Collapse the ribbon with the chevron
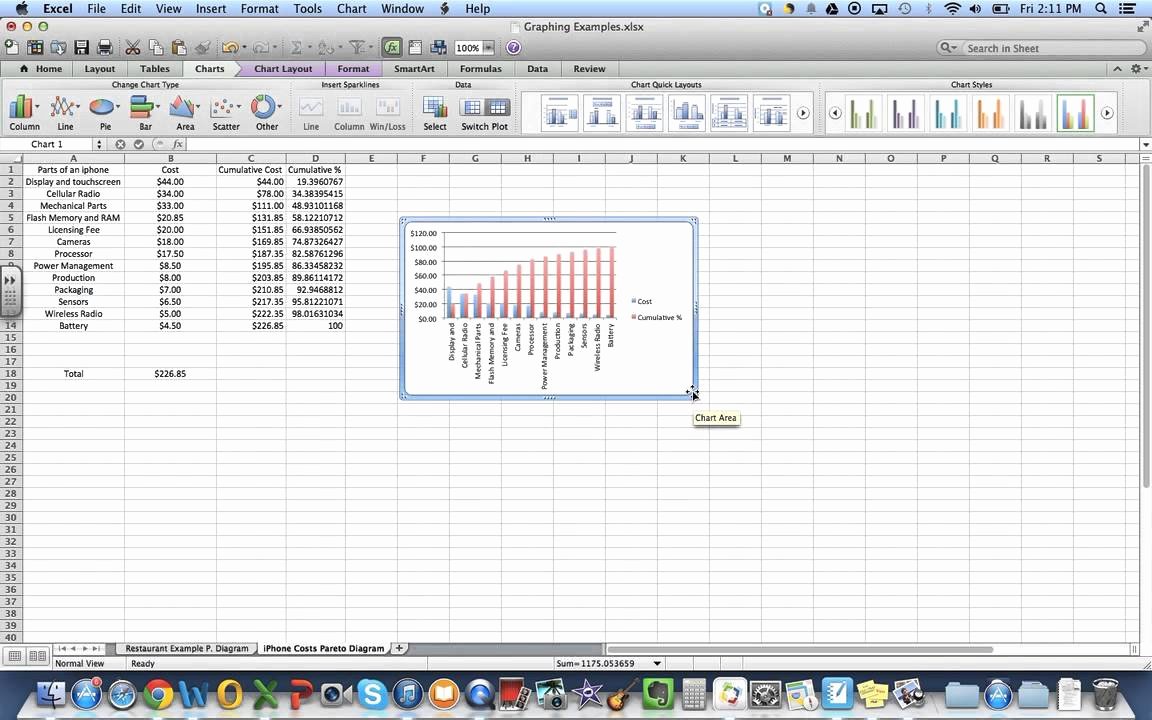 click(x=1117, y=68)
